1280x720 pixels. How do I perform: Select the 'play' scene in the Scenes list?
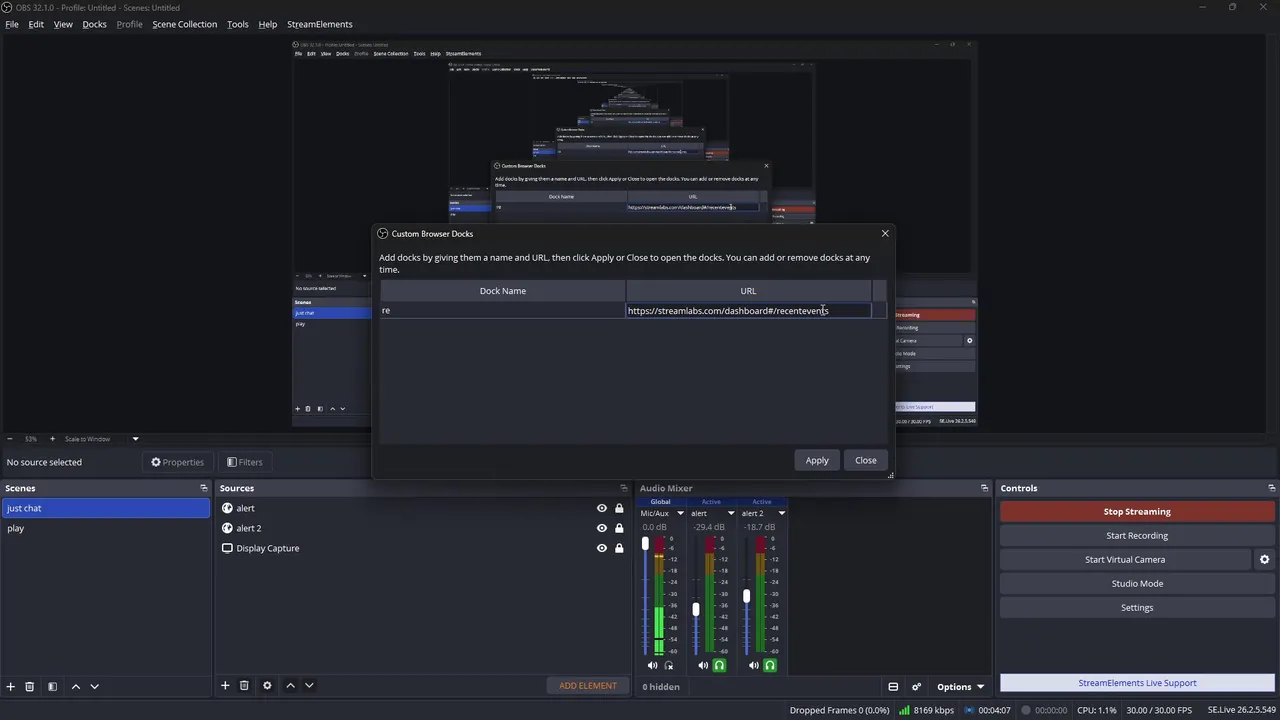tap(105, 528)
